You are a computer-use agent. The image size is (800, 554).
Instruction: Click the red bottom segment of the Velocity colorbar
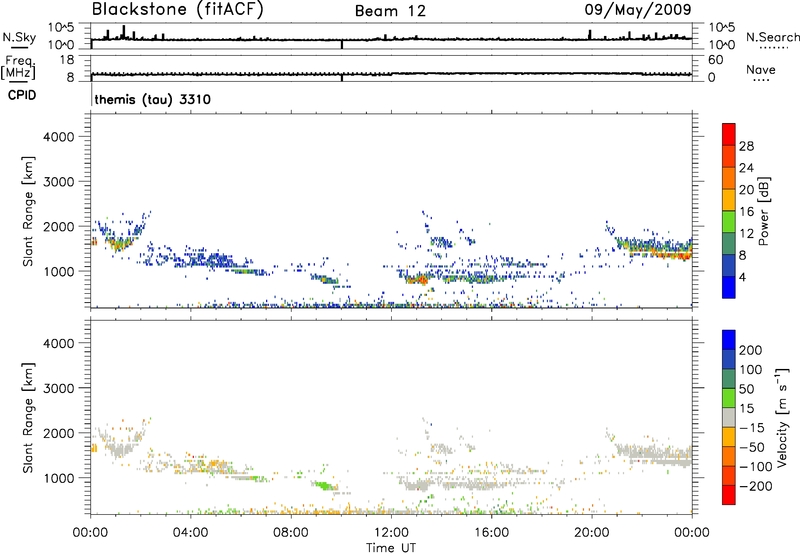pyautogui.click(x=729, y=495)
